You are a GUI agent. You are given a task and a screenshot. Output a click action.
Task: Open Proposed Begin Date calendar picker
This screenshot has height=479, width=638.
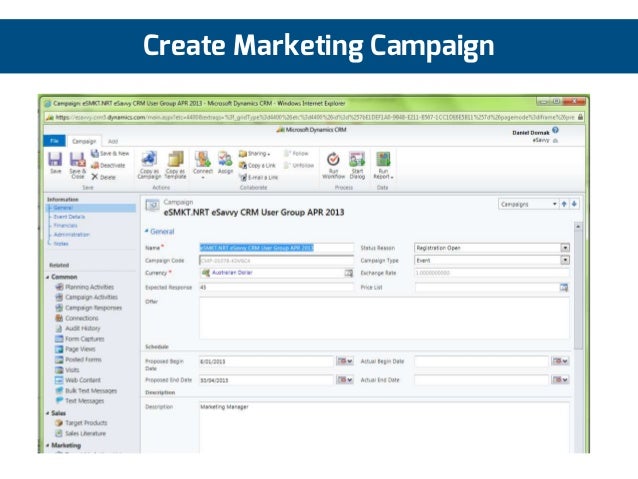tap(344, 361)
